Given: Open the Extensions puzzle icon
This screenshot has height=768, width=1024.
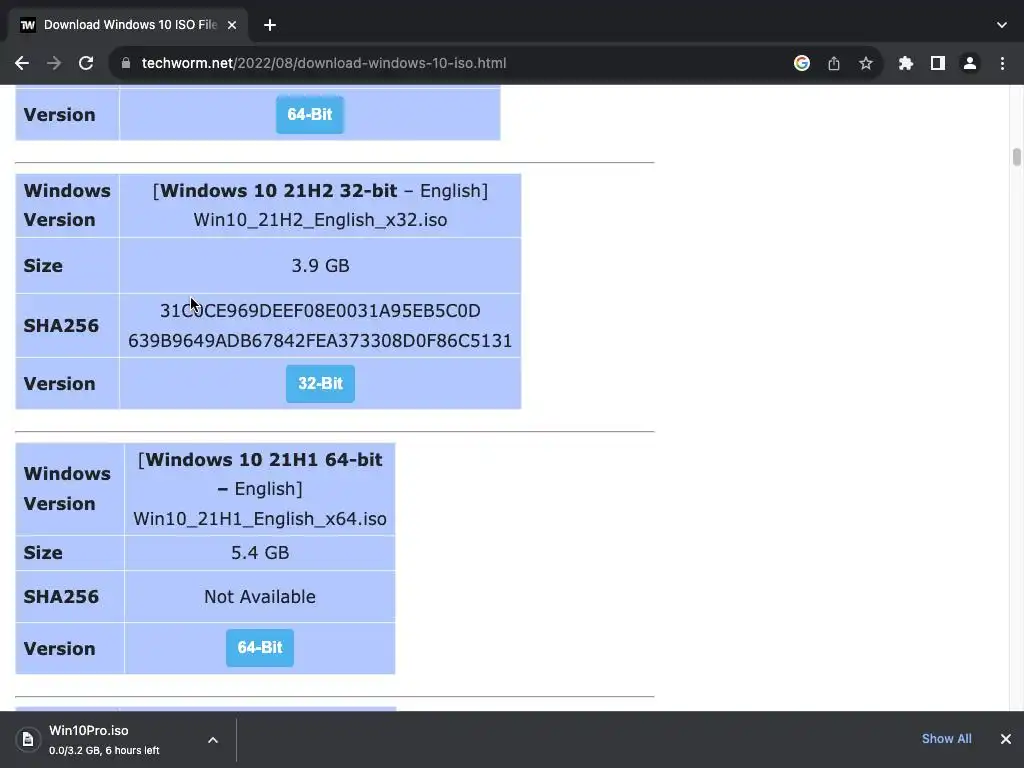Looking at the screenshot, I should pos(906,63).
